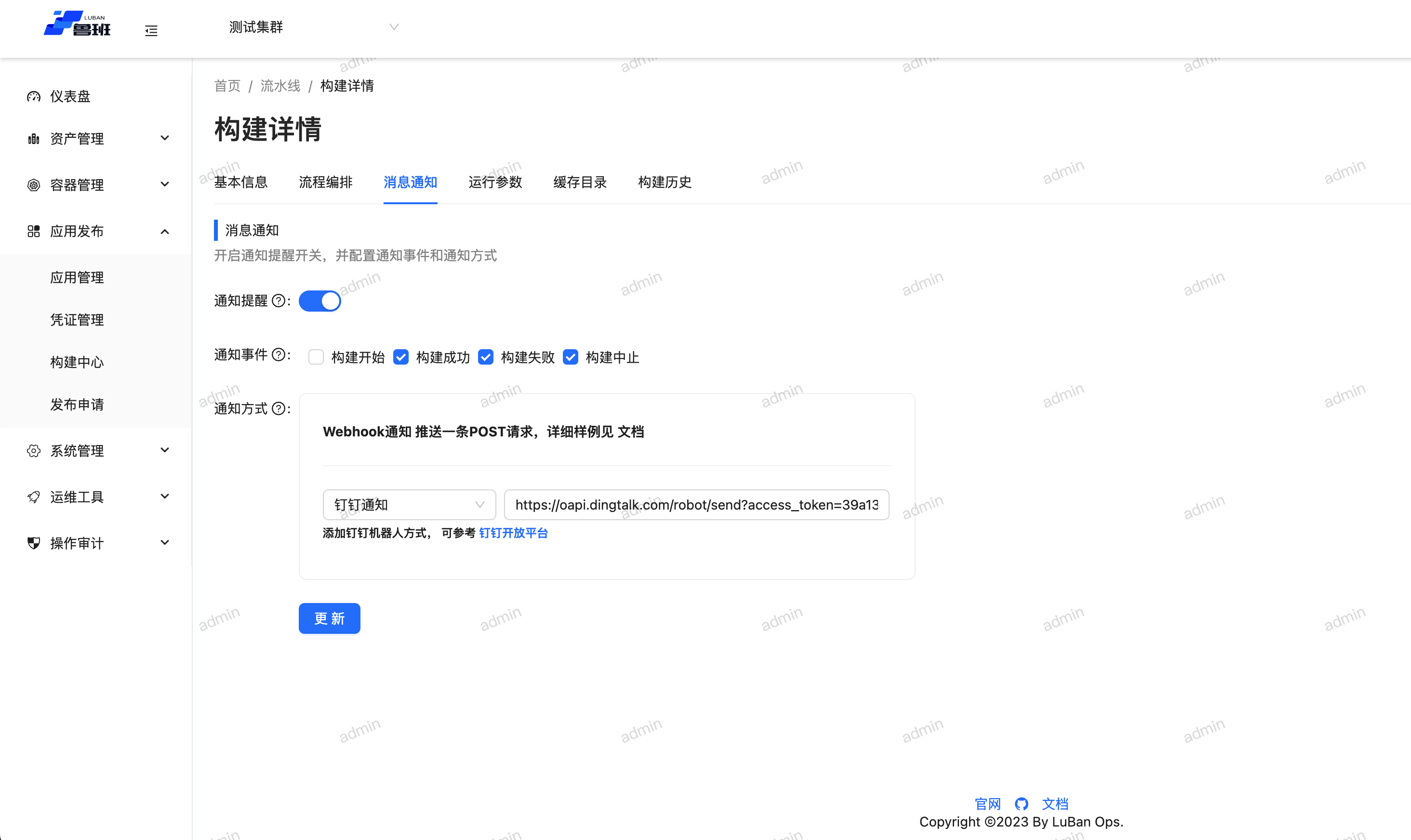The image size is (1411, 840).
Task: Uncheck the 构建中止 checkbox
Action: point(571,357)
